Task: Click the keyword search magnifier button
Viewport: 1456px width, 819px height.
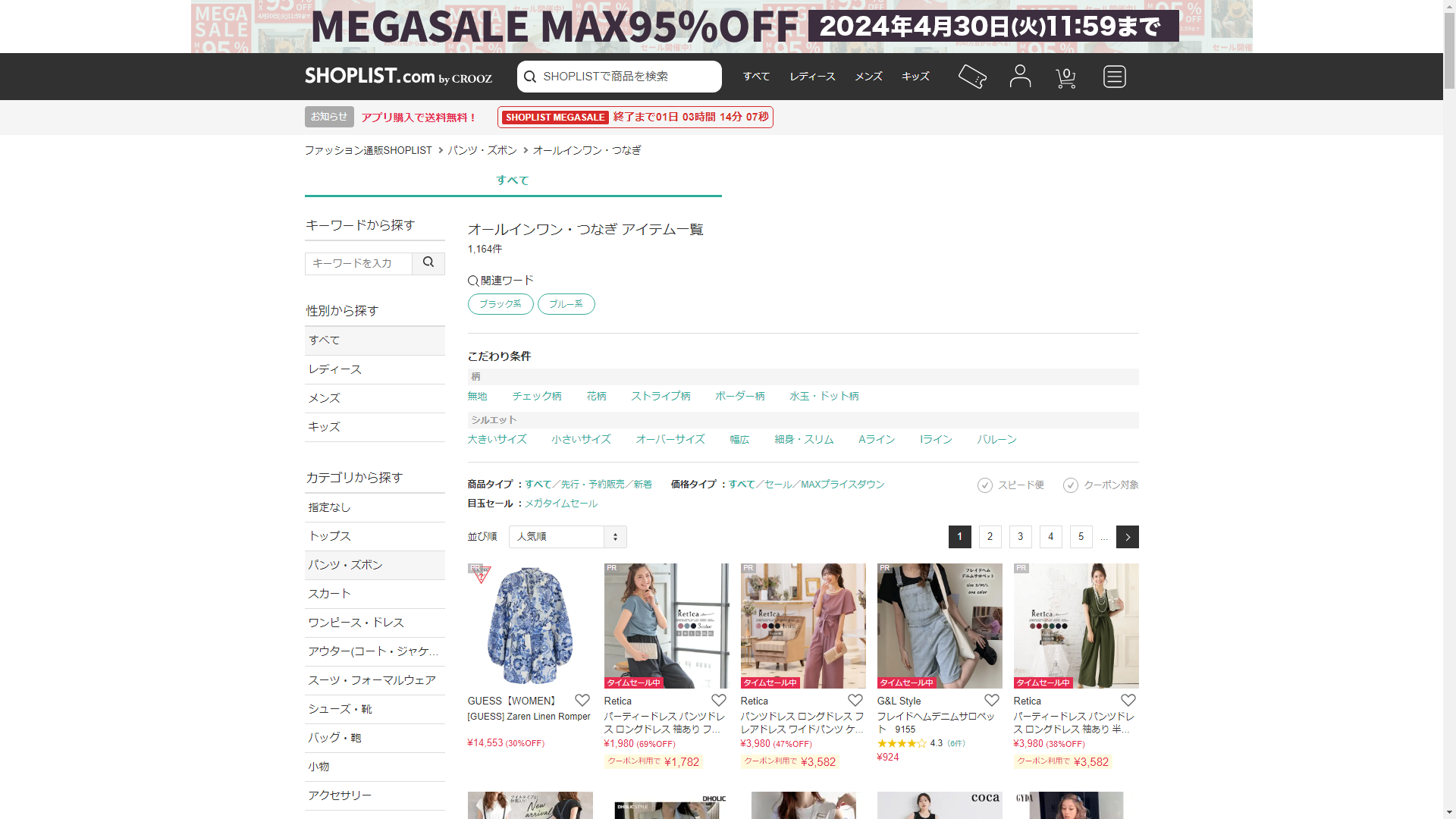Action: pyautogui.click(x=428, y=262)
